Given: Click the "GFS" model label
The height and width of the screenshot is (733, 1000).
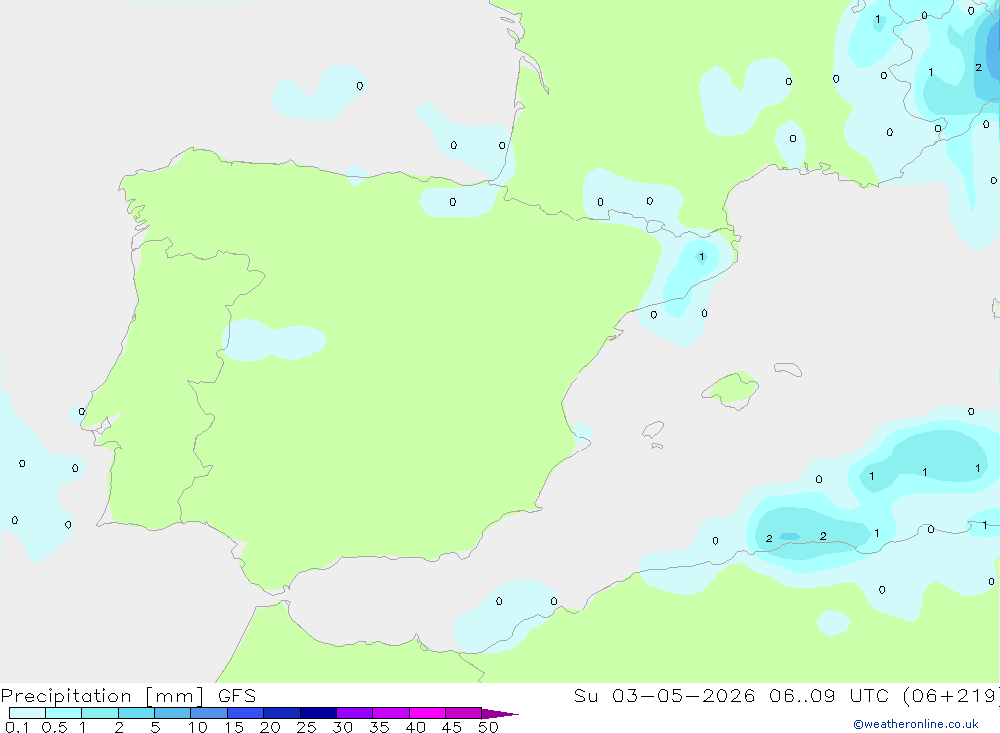Looking at the screenshot, I should [237, 696].
